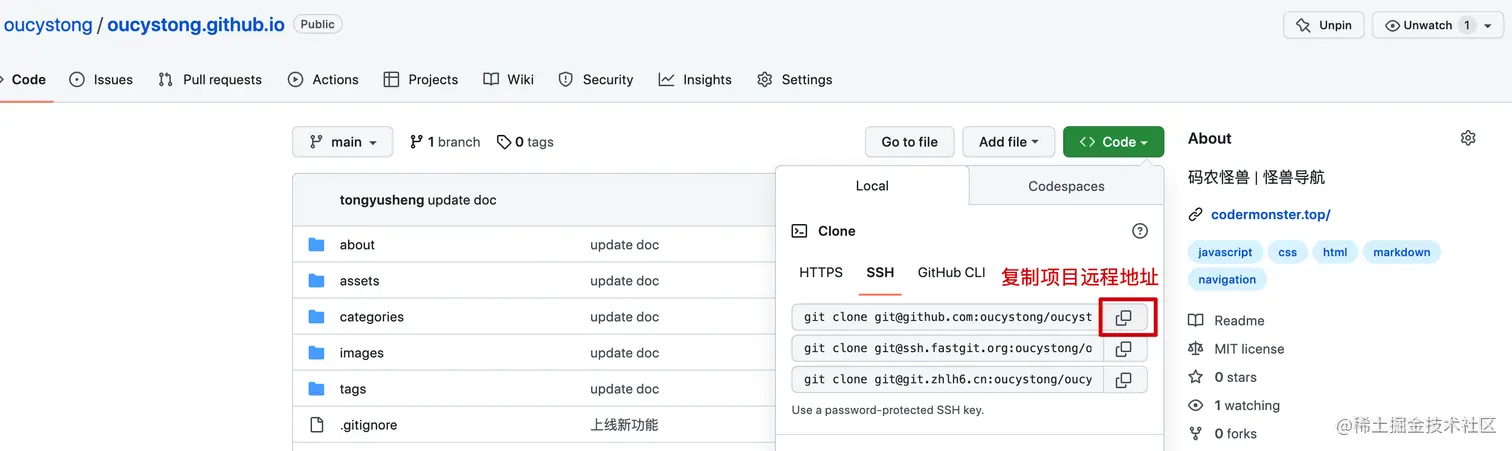The height and width of the screenshot is (451, 1512).
Task: Open the Actions tab
Action: pyautogui.click(x=323, y=80)
